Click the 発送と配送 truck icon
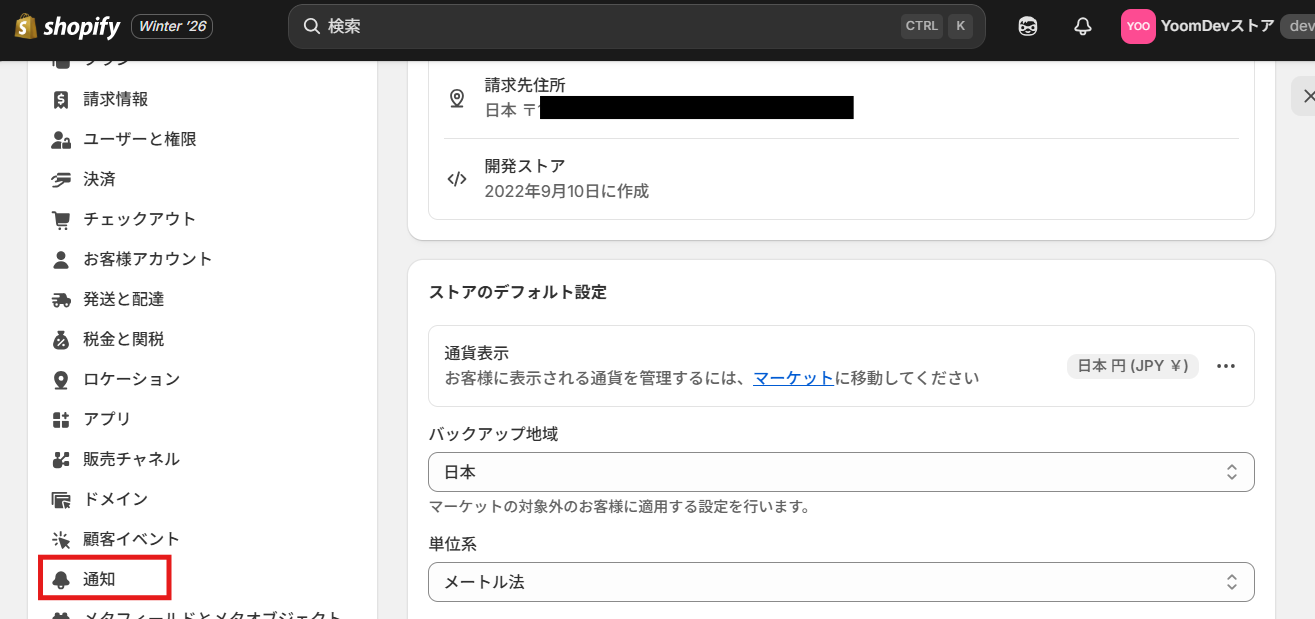1315x619 pixels. click(62, 299)
